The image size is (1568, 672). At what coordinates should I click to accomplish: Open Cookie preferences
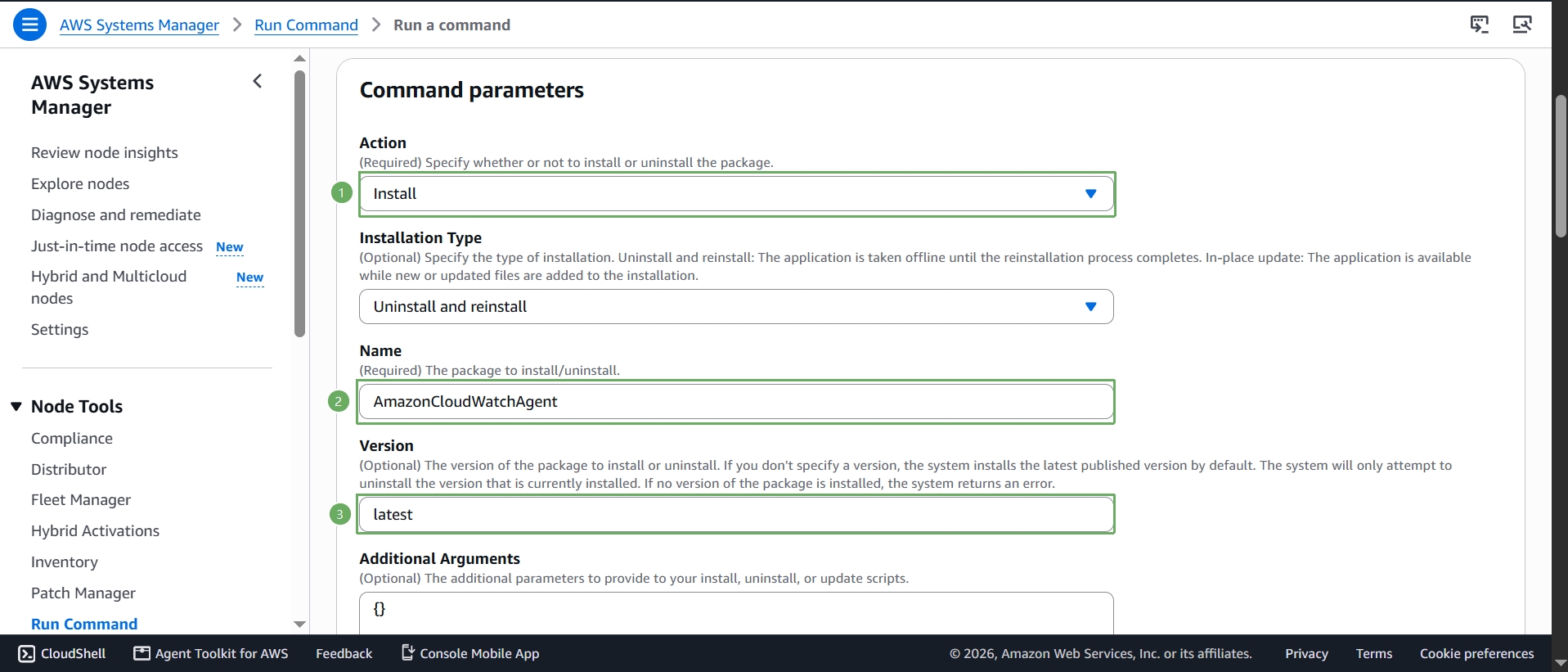(x=1476, y=653)
